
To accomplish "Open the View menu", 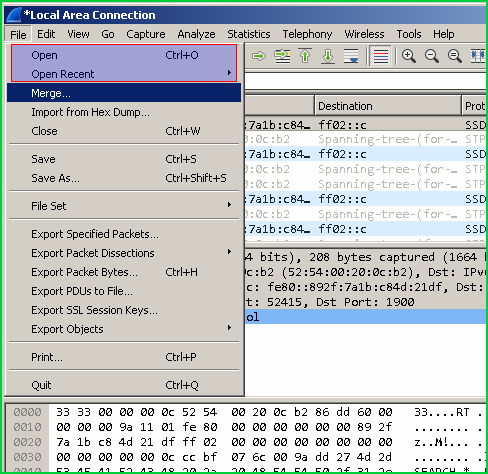I will pos(78,34).
